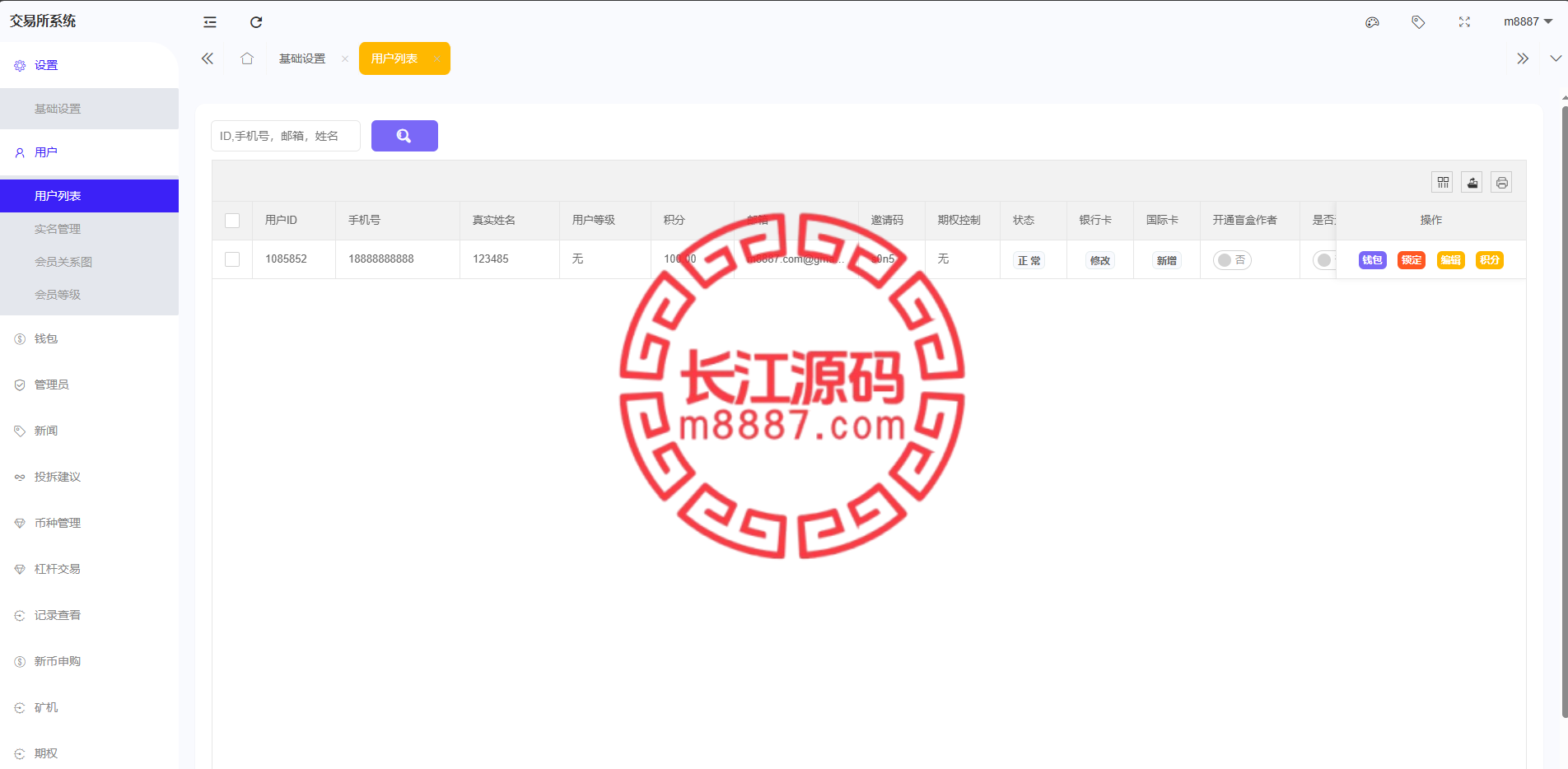Open 会员等级 in sidebar
Viewport: 1568px width, 769px height.
pos(89,295)
